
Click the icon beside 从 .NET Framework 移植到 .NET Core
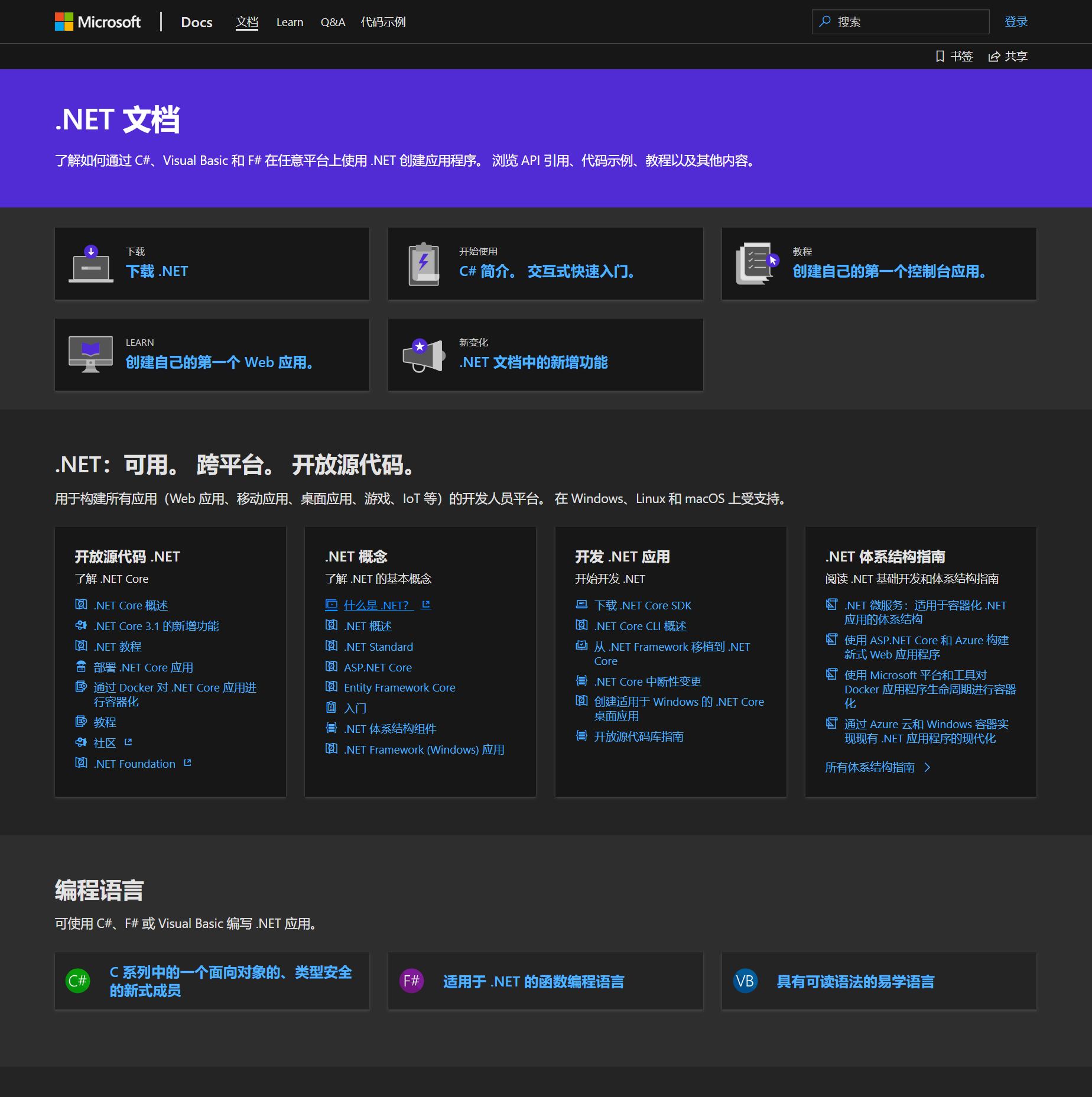[581, 645]
